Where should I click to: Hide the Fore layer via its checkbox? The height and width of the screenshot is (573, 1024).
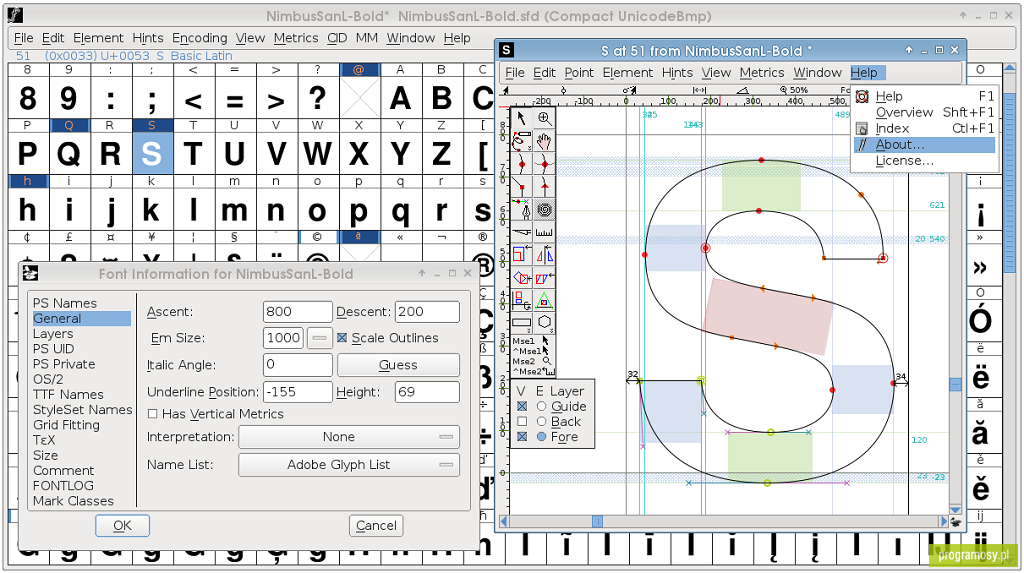(x=522, y=436)
